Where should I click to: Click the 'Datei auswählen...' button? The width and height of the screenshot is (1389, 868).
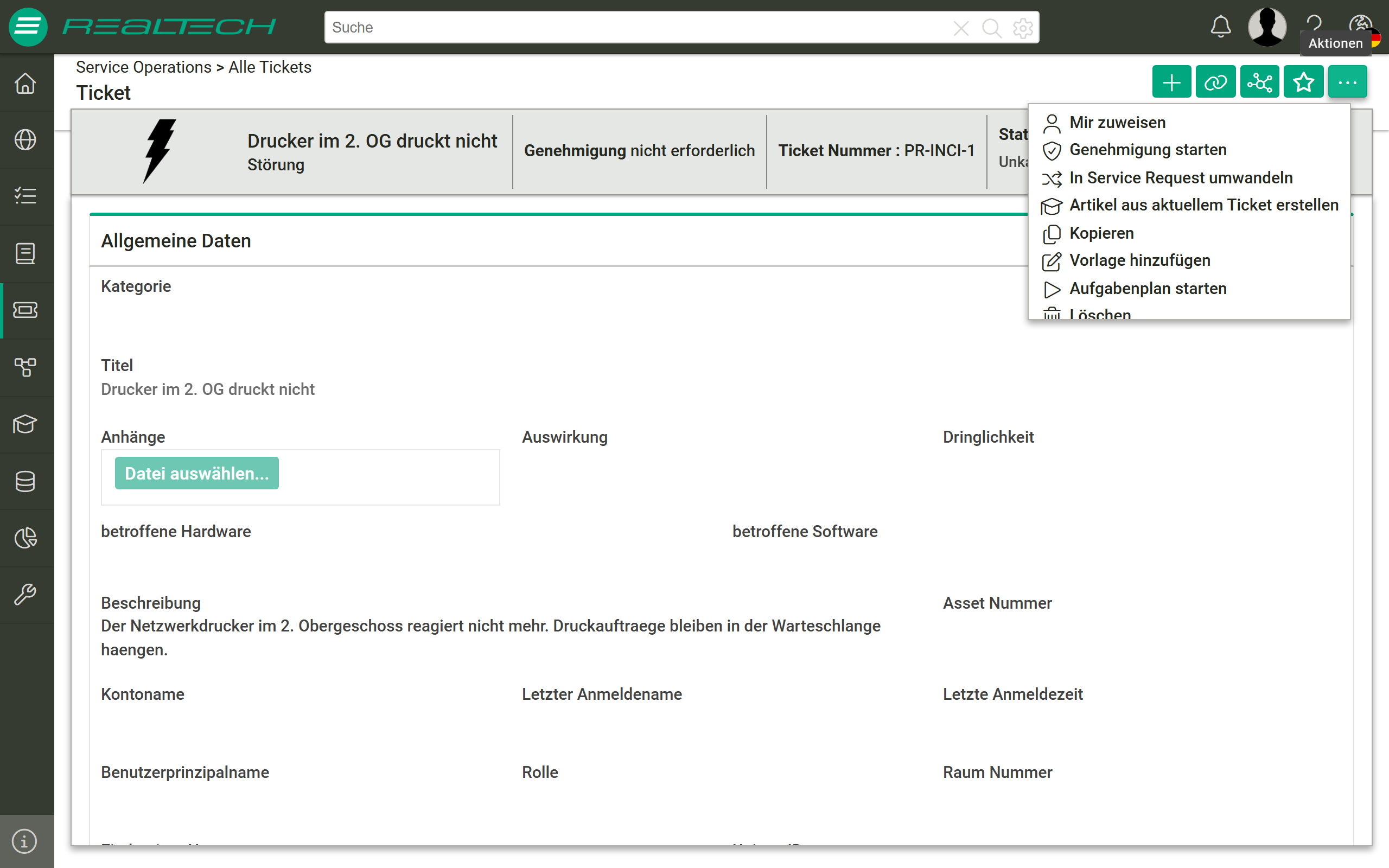click(197, 473)
